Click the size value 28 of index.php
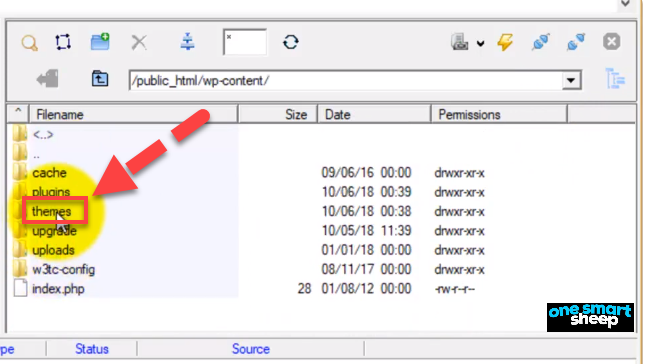The image size is (649, 364). click(304, 289)
